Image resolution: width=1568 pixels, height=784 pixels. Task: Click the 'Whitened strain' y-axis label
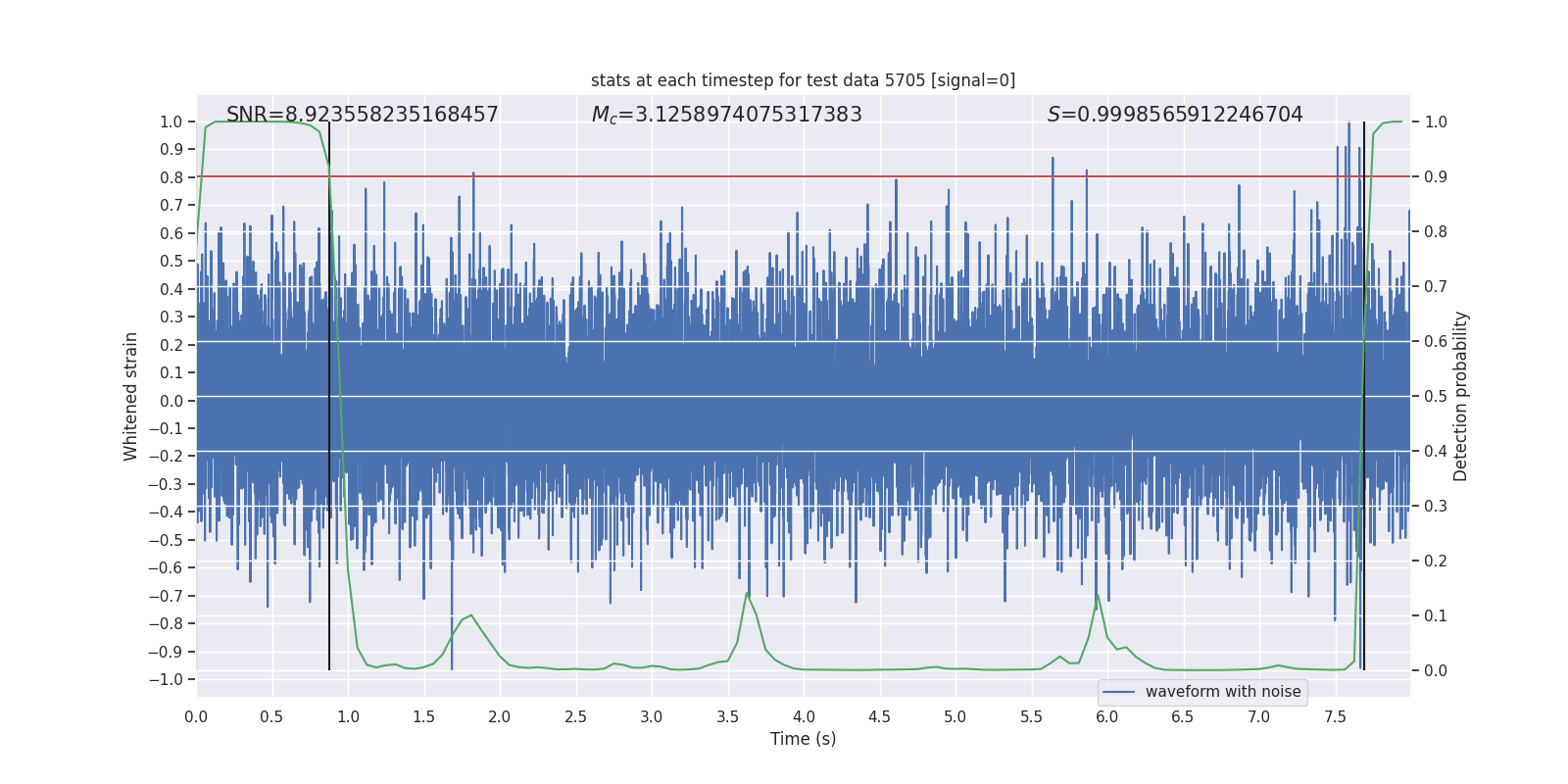[x=130, y=396]
